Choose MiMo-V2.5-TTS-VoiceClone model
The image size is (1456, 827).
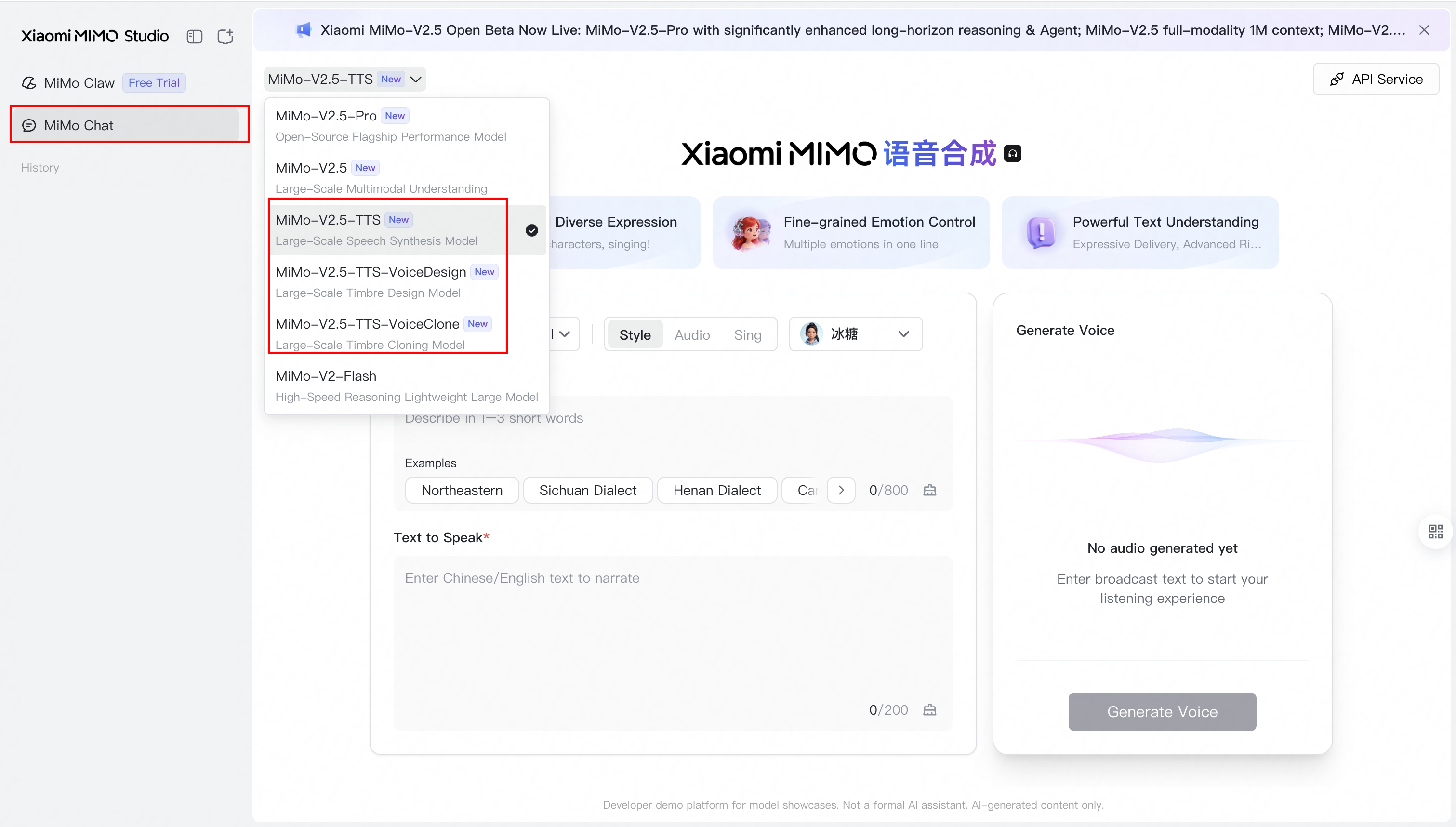coord(407,334)
